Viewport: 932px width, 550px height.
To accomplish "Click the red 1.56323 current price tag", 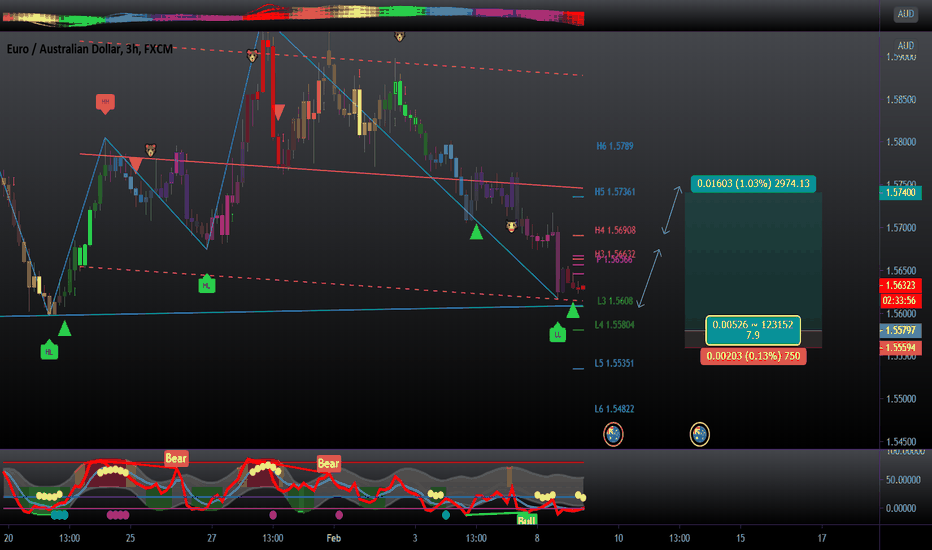I will [x=900, y=285].
